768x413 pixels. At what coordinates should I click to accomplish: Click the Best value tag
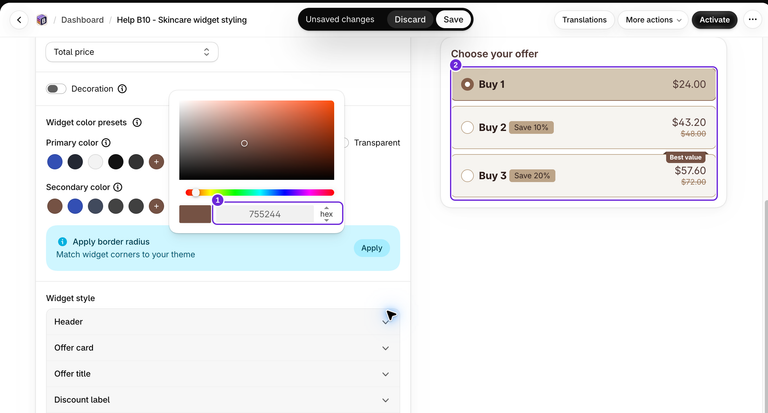685,157
